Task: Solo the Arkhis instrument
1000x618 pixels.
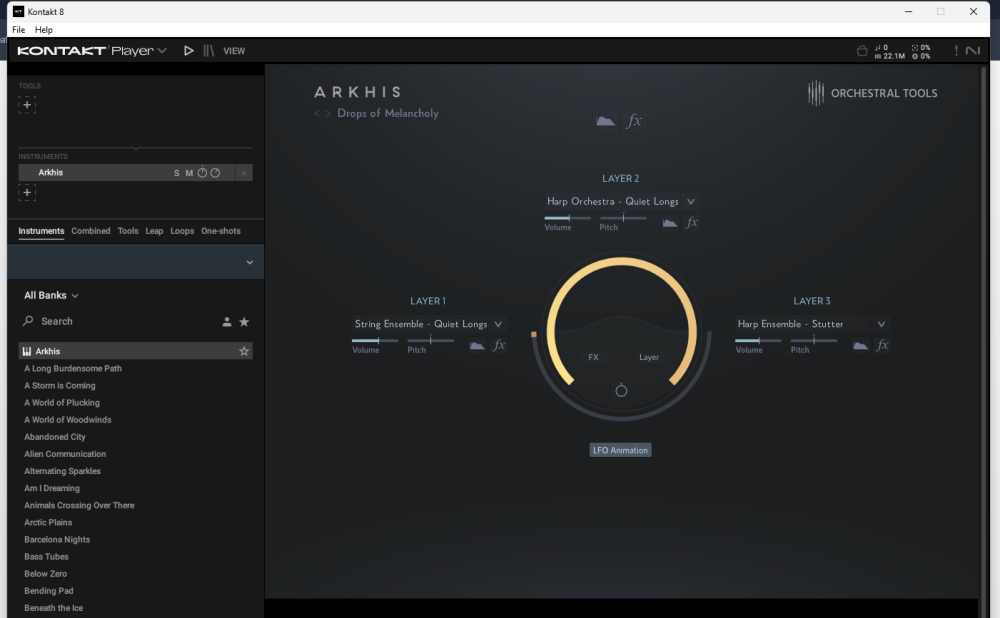Action: [x=177, y=173]
